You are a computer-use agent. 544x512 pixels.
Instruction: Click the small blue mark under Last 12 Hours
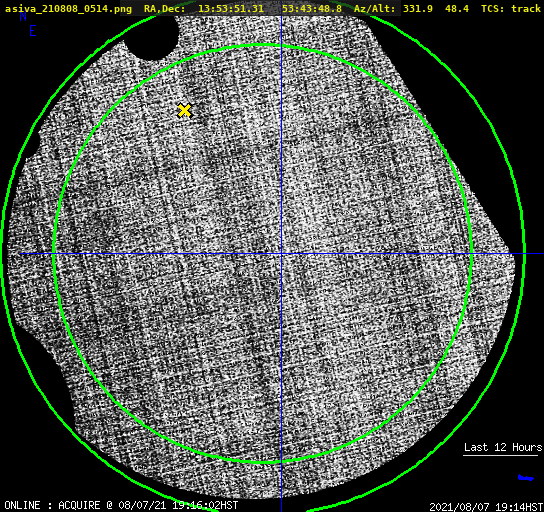tap(526, 478)
